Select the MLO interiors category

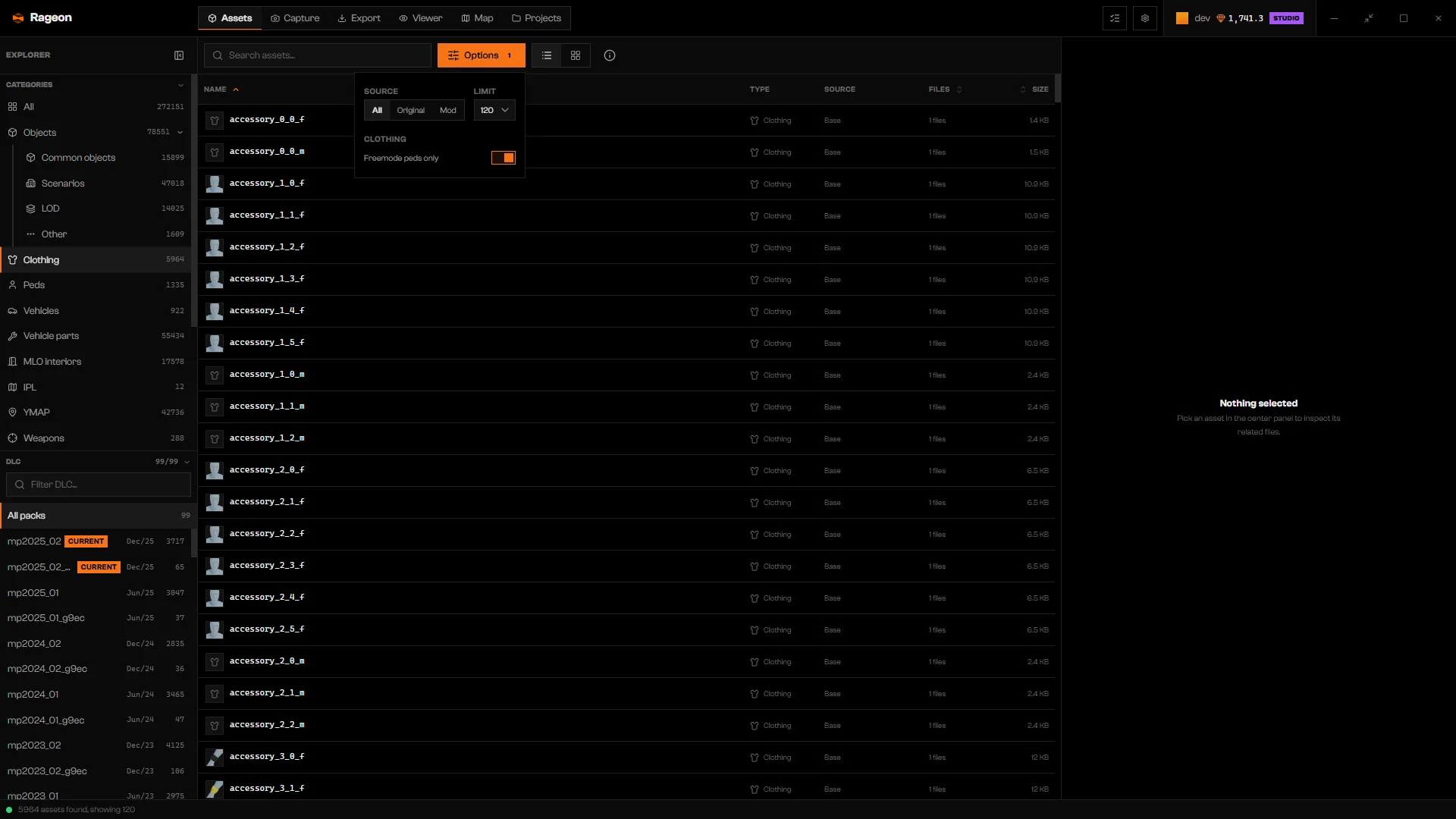tap(96, 362)
